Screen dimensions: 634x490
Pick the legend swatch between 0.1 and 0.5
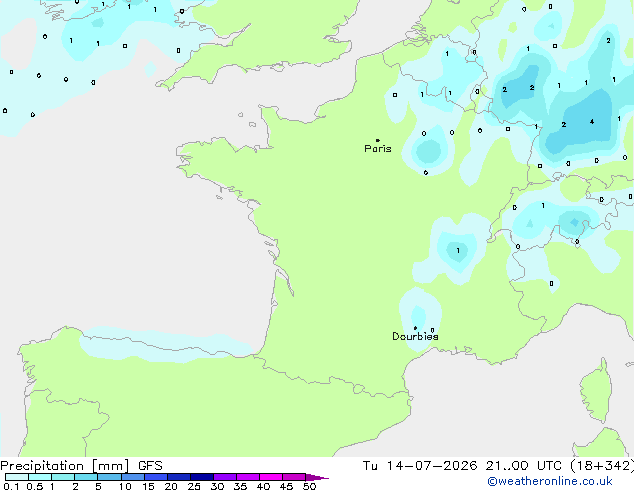17,477
